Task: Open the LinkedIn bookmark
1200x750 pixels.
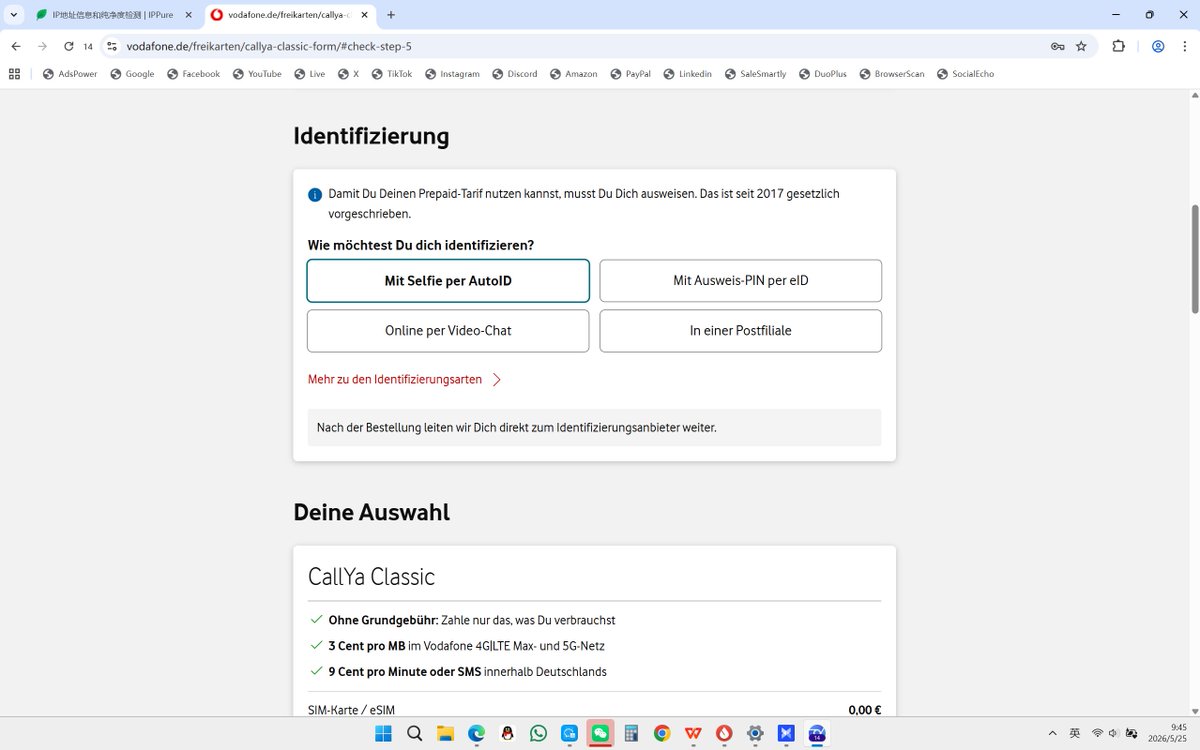Action: (x=687, y=73)
